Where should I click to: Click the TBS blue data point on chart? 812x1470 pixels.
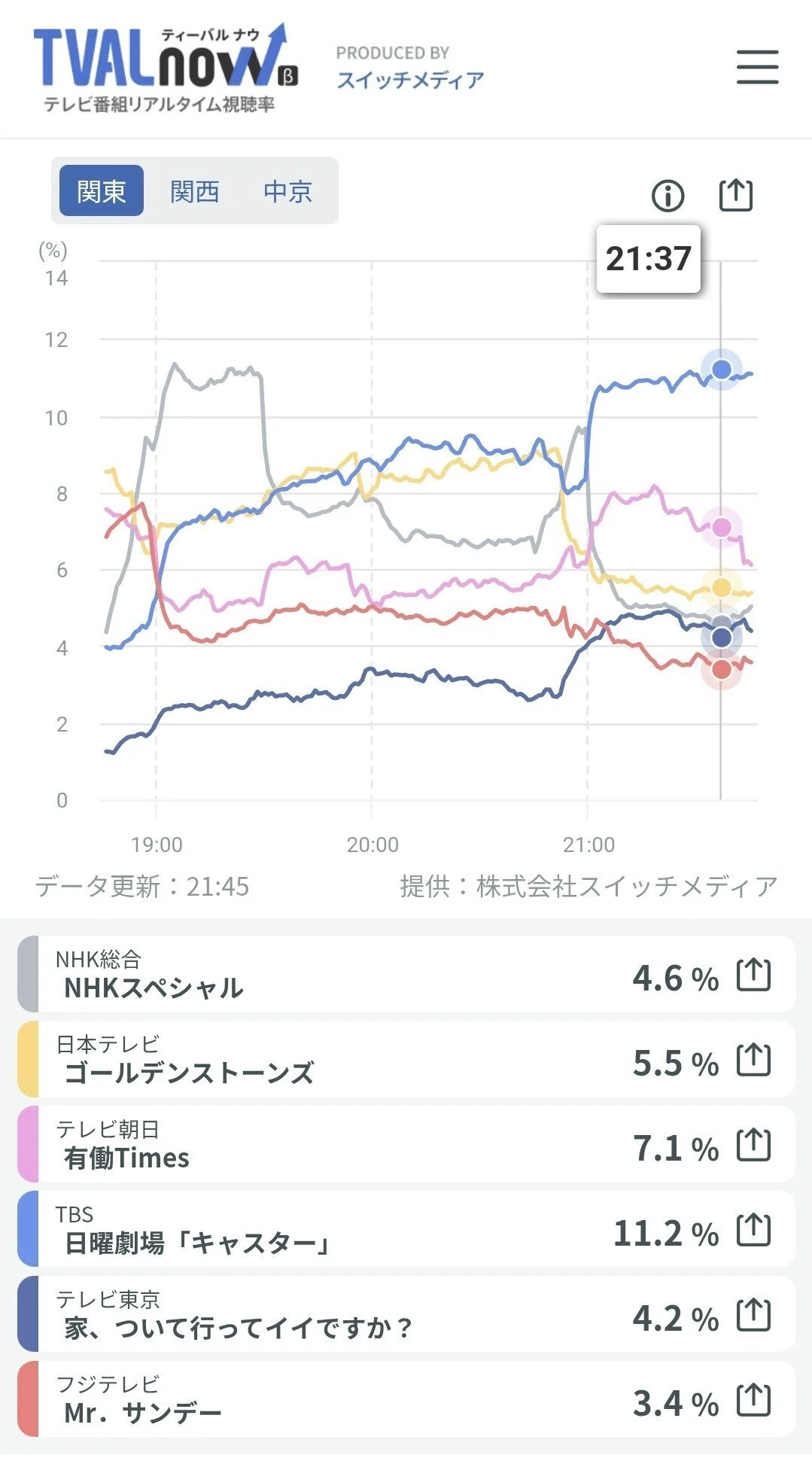point(722,369)
